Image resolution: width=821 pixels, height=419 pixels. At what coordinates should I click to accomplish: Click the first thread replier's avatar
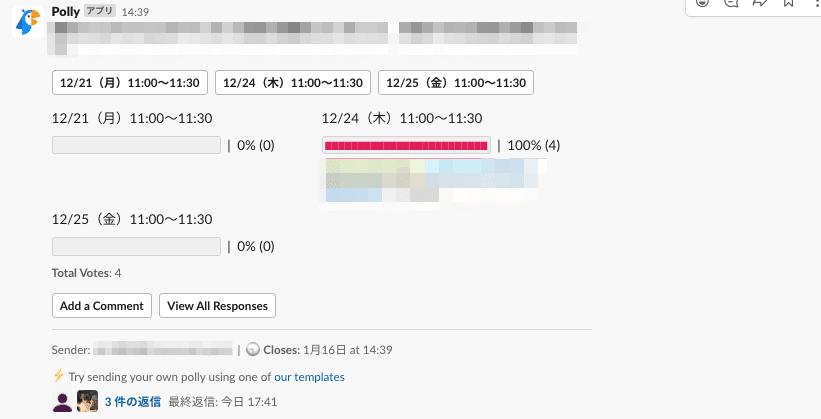(x=62, y=402)
